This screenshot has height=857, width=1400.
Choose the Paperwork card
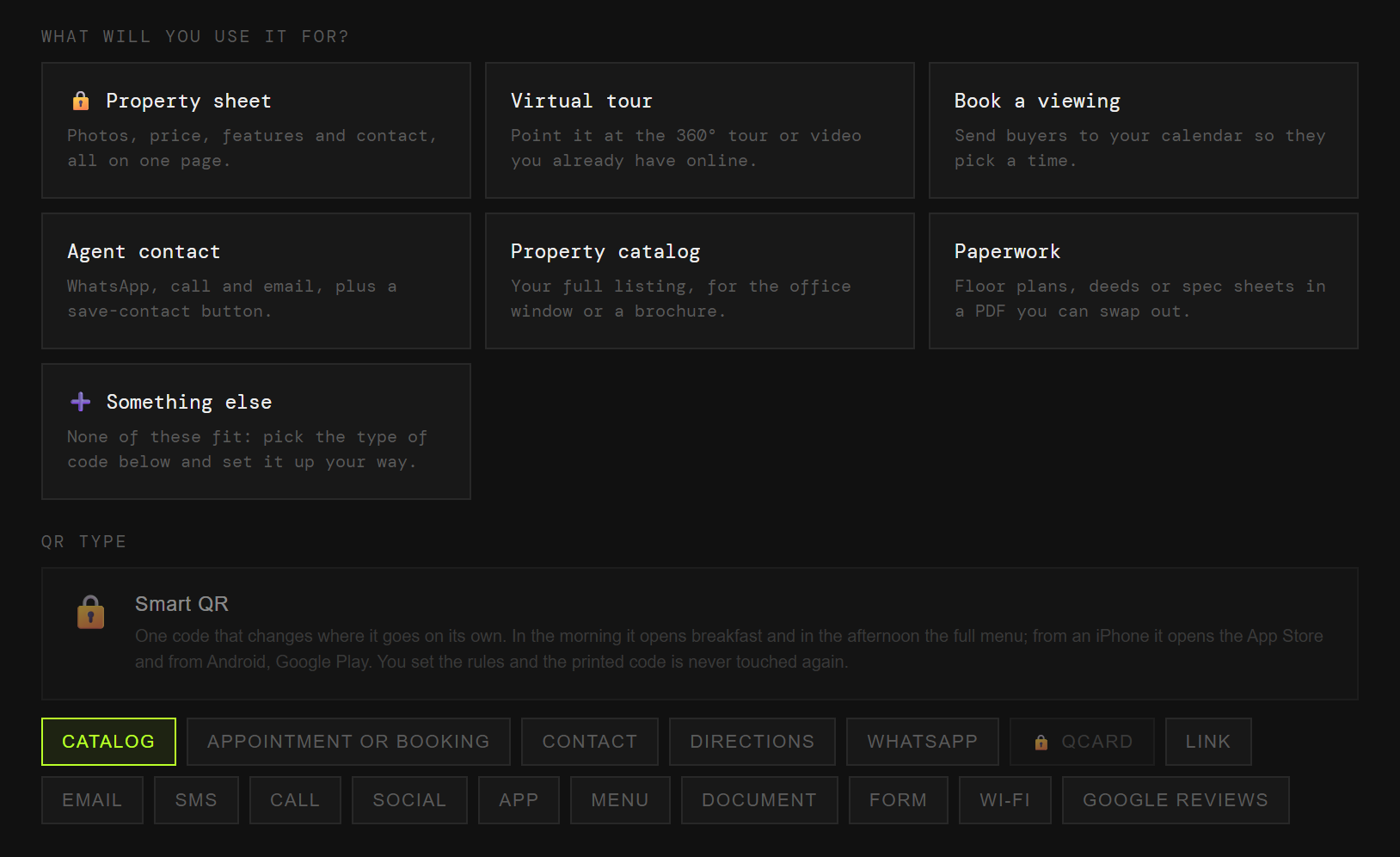pyautogui.click(x=1144, y=281)
